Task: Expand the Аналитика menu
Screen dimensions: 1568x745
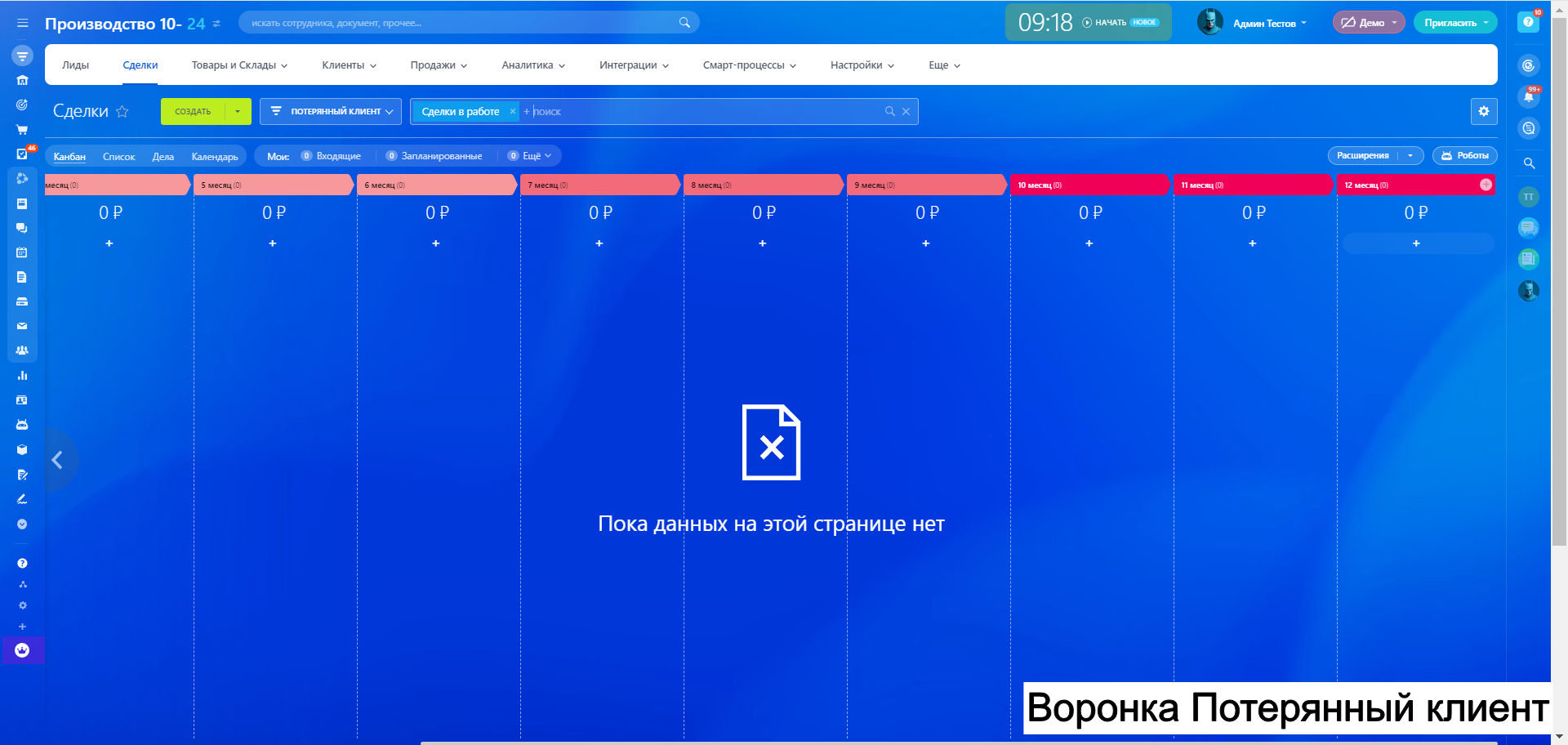Action: [x=533, y=65]
